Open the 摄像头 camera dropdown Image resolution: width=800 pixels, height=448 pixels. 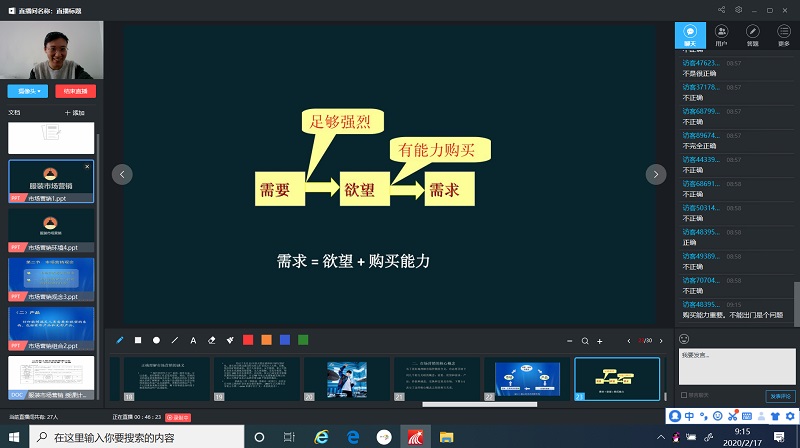click(28, 91)
